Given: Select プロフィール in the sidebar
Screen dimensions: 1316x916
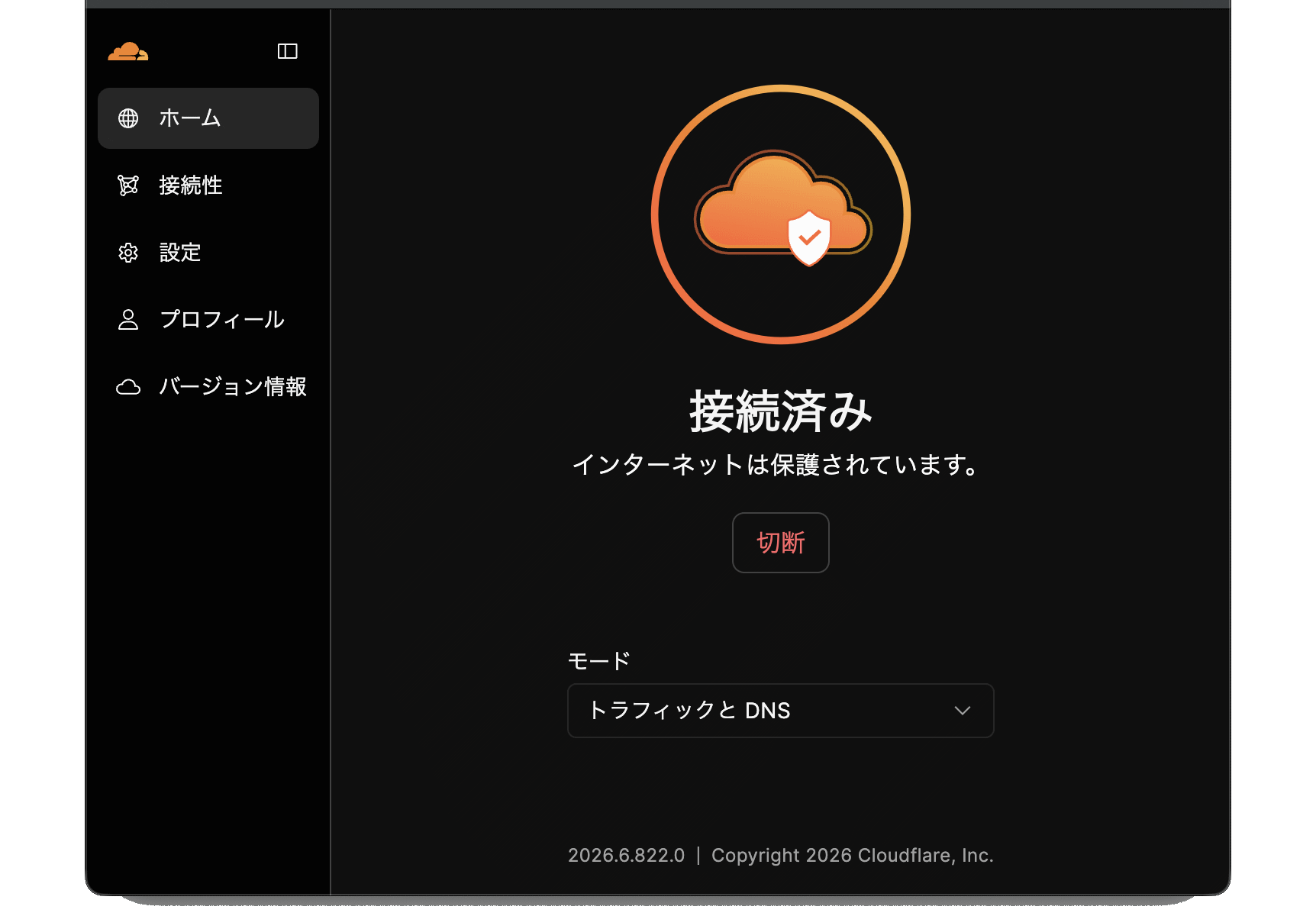Looking at the screenshot, I should click(x=208, y=320).
